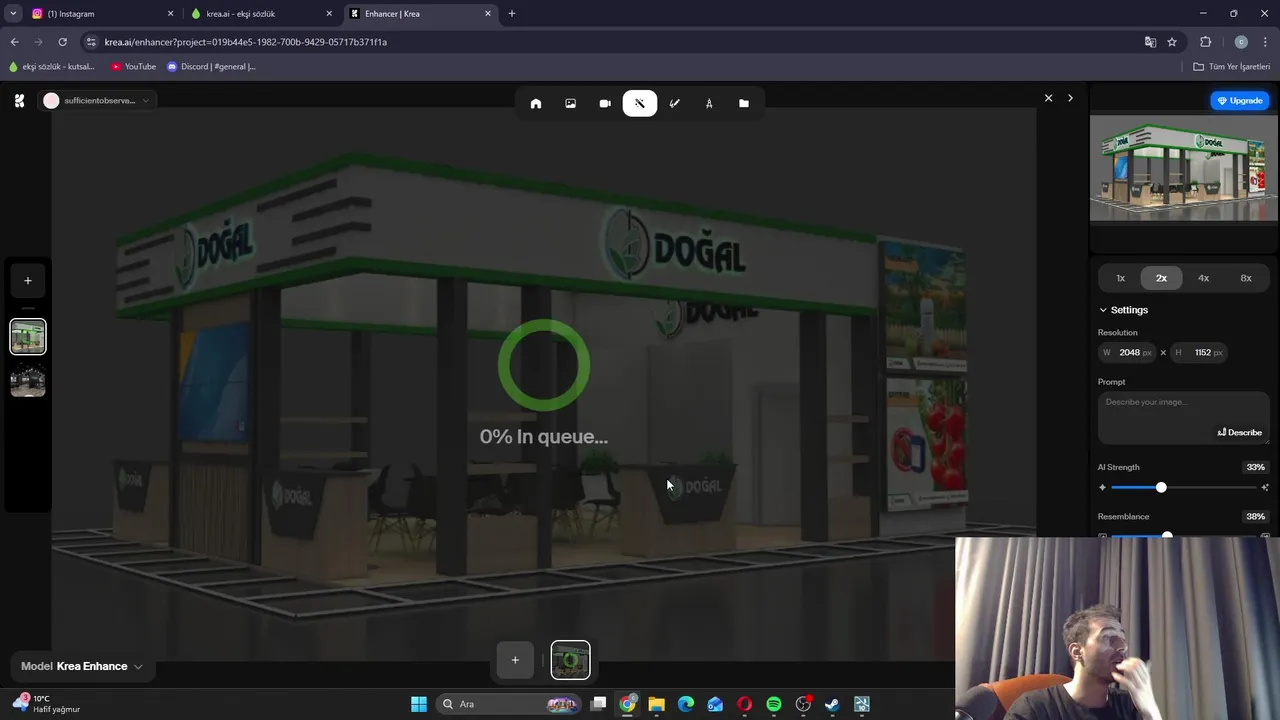This screenshot has width=1280, height=720.
Task: Select first Doğal stand thumbnail in left sidebar
Action: coord(28,337)
